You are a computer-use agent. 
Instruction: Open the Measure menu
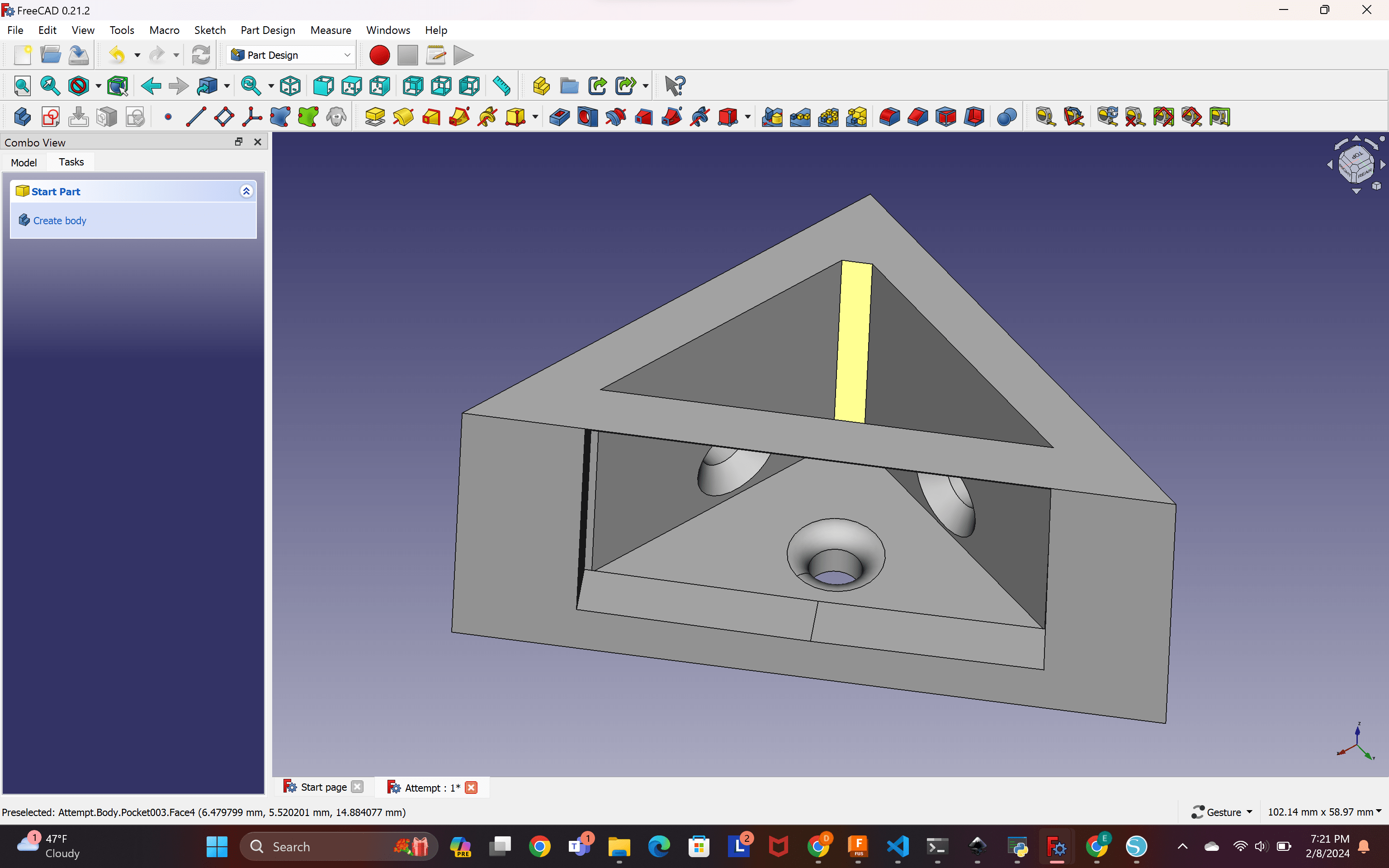click(x=331, y=30)
